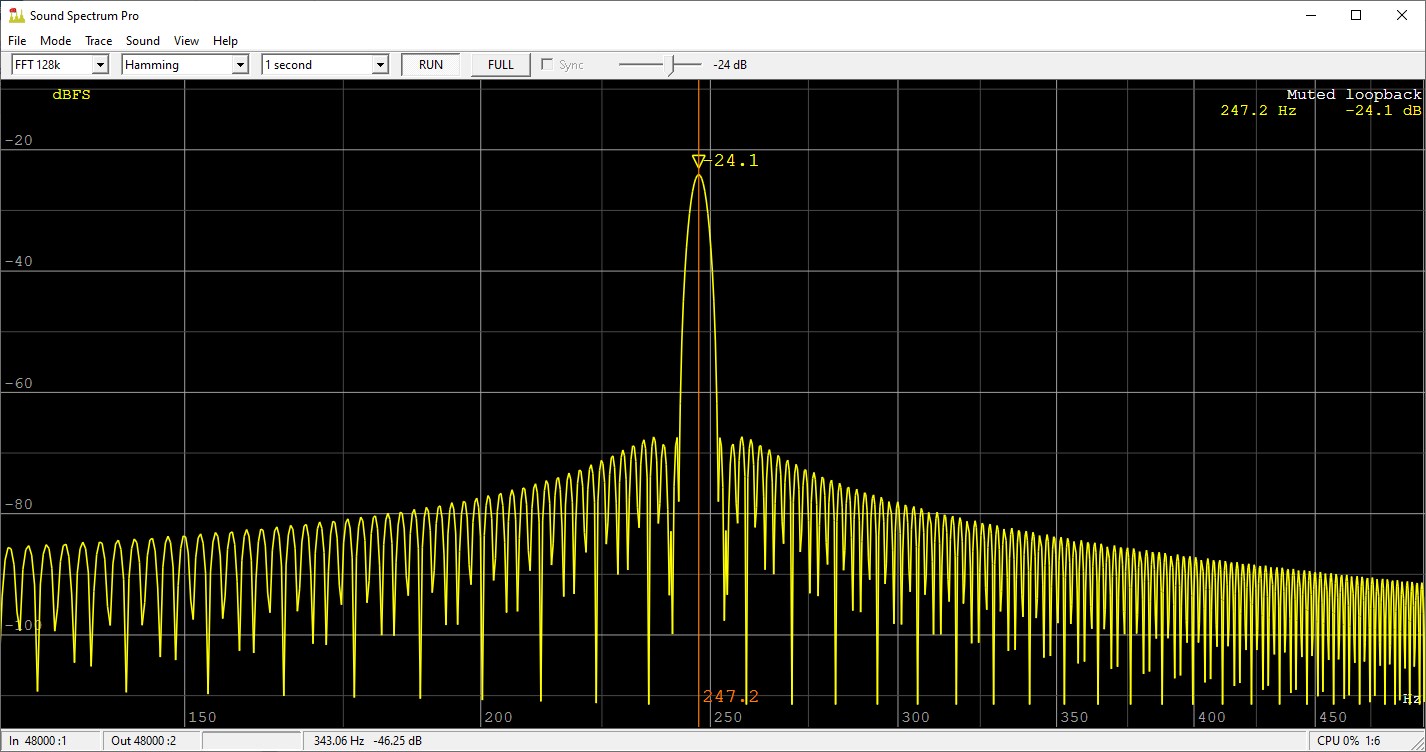The width and height of the screenshot is (1426, 752).
Task: Click the 247.2 Hz cursor readout top right
Action: click(1258, 110)
